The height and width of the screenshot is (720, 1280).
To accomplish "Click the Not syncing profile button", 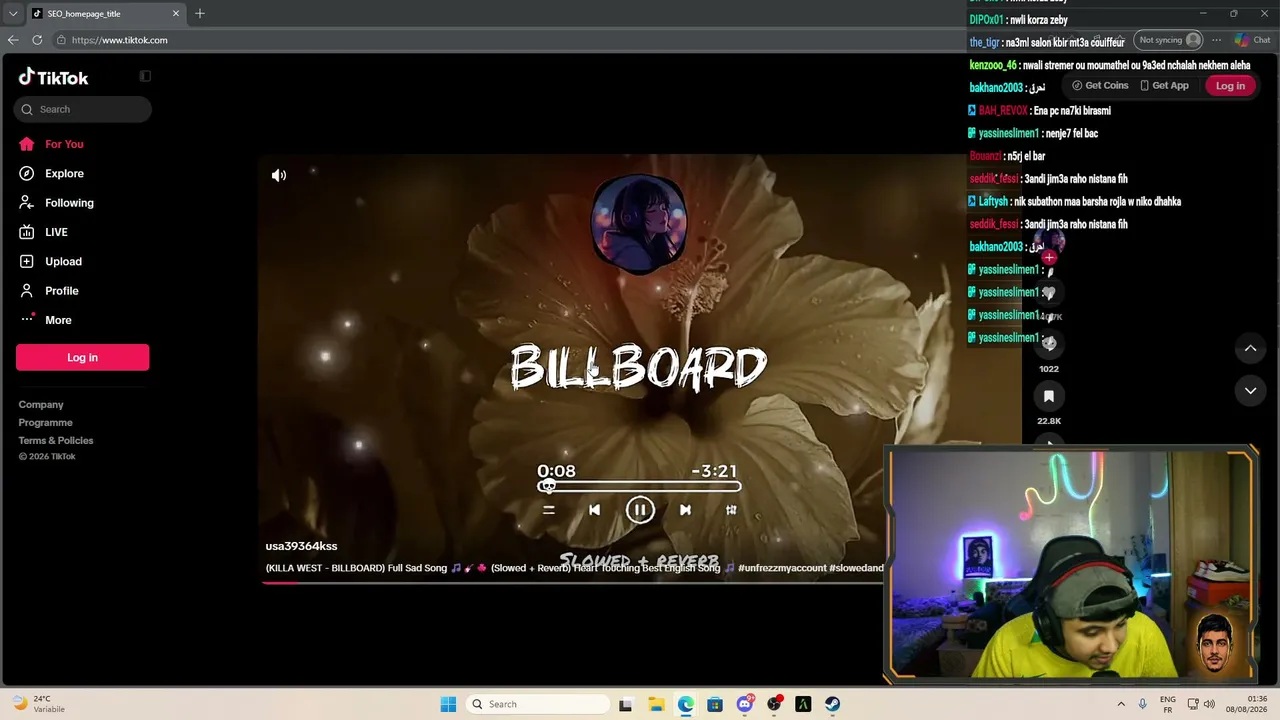I will click(1168, 40).
